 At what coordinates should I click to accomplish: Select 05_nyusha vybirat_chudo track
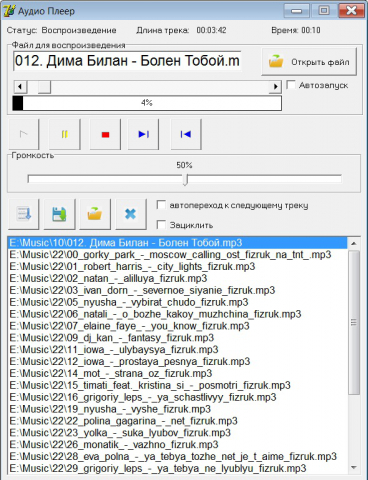[x=177, y=302]
